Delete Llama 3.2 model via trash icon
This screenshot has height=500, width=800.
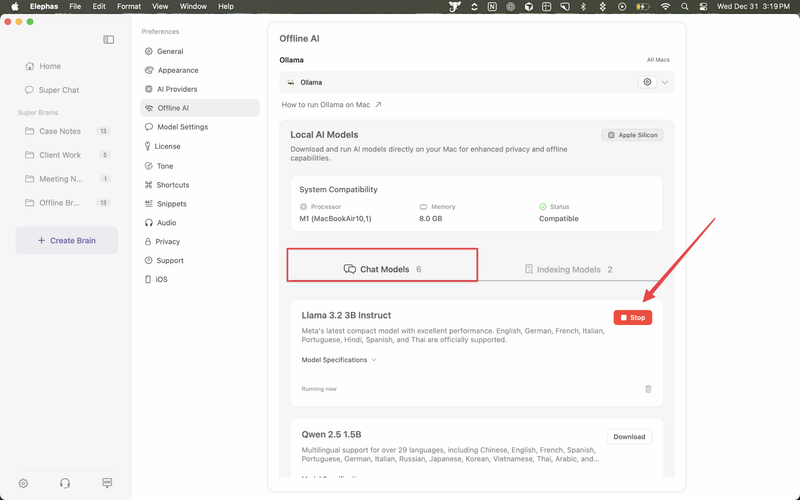coord(648,389)
